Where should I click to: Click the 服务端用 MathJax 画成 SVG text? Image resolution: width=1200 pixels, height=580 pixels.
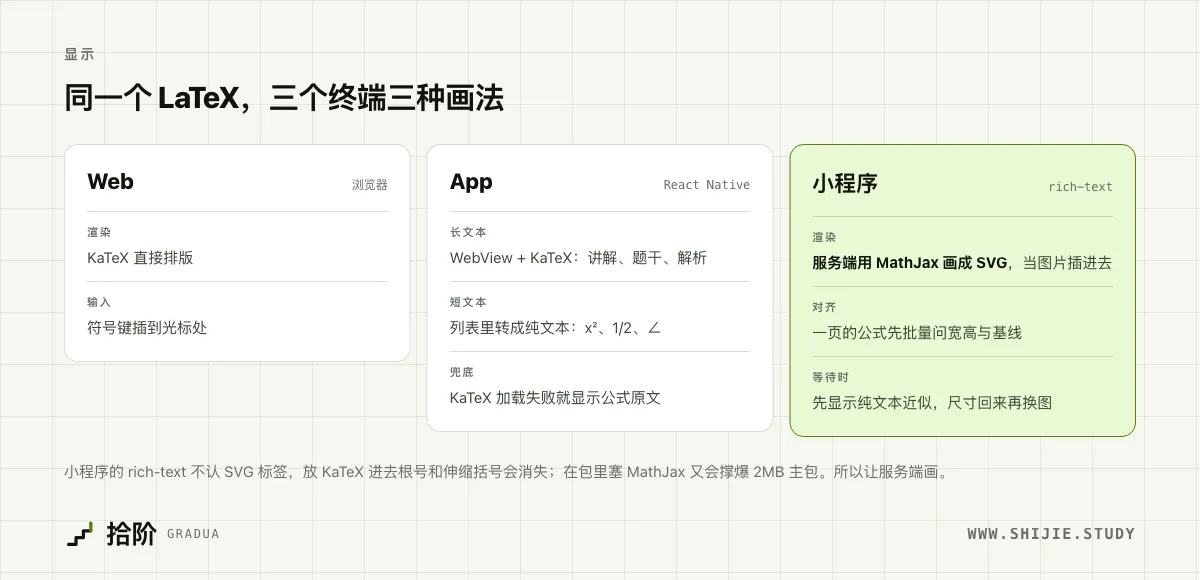point(909,263)
